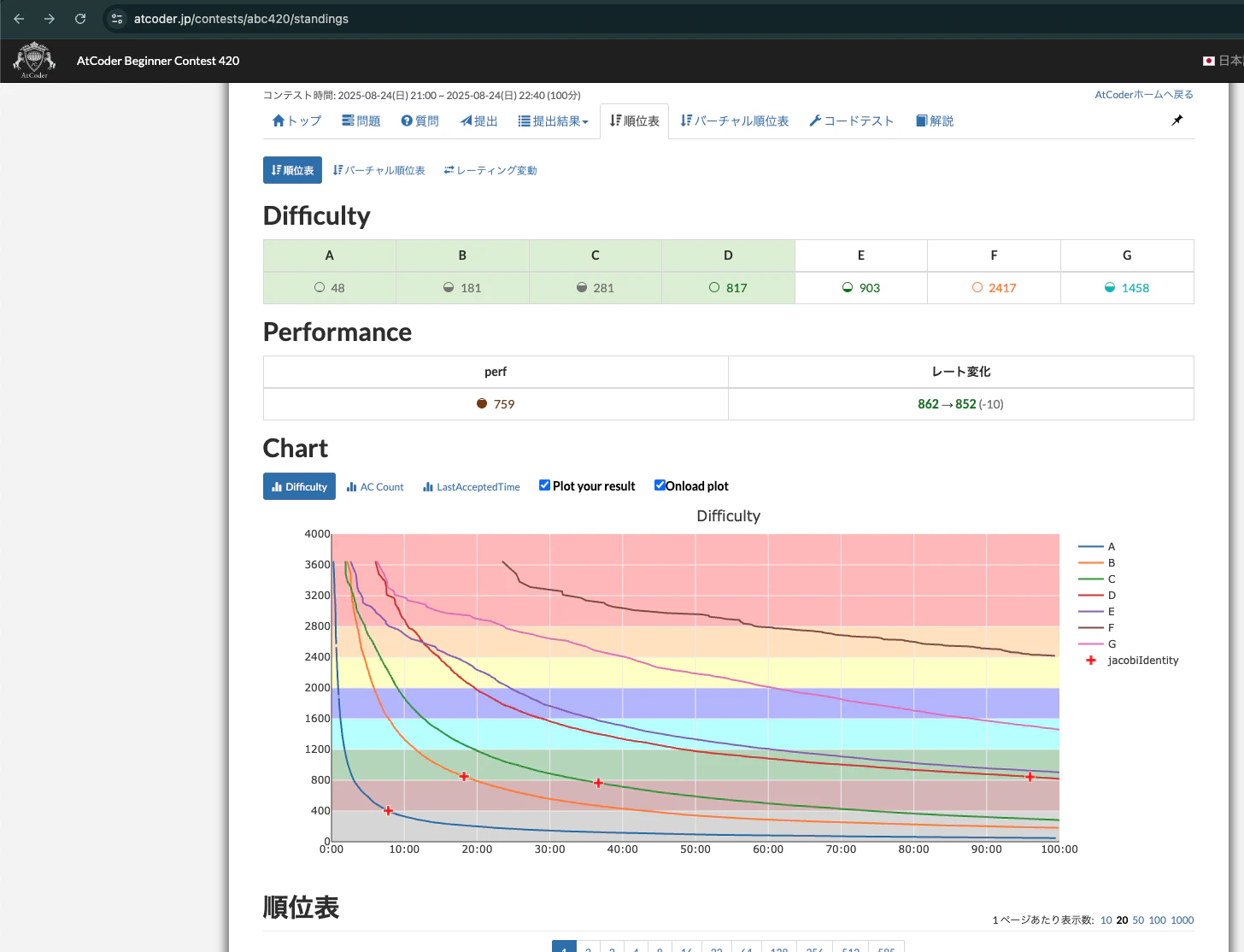Show 1000 rows per page
The height and width of the screenshot is (952, 1244).
tap(1182, 920)
